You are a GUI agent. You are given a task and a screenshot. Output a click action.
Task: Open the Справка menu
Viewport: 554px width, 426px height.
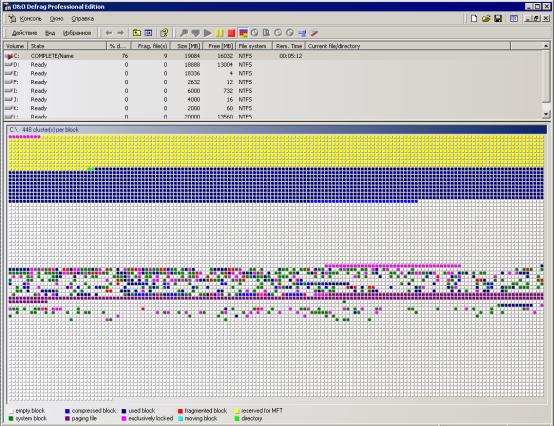pos(83,19)
